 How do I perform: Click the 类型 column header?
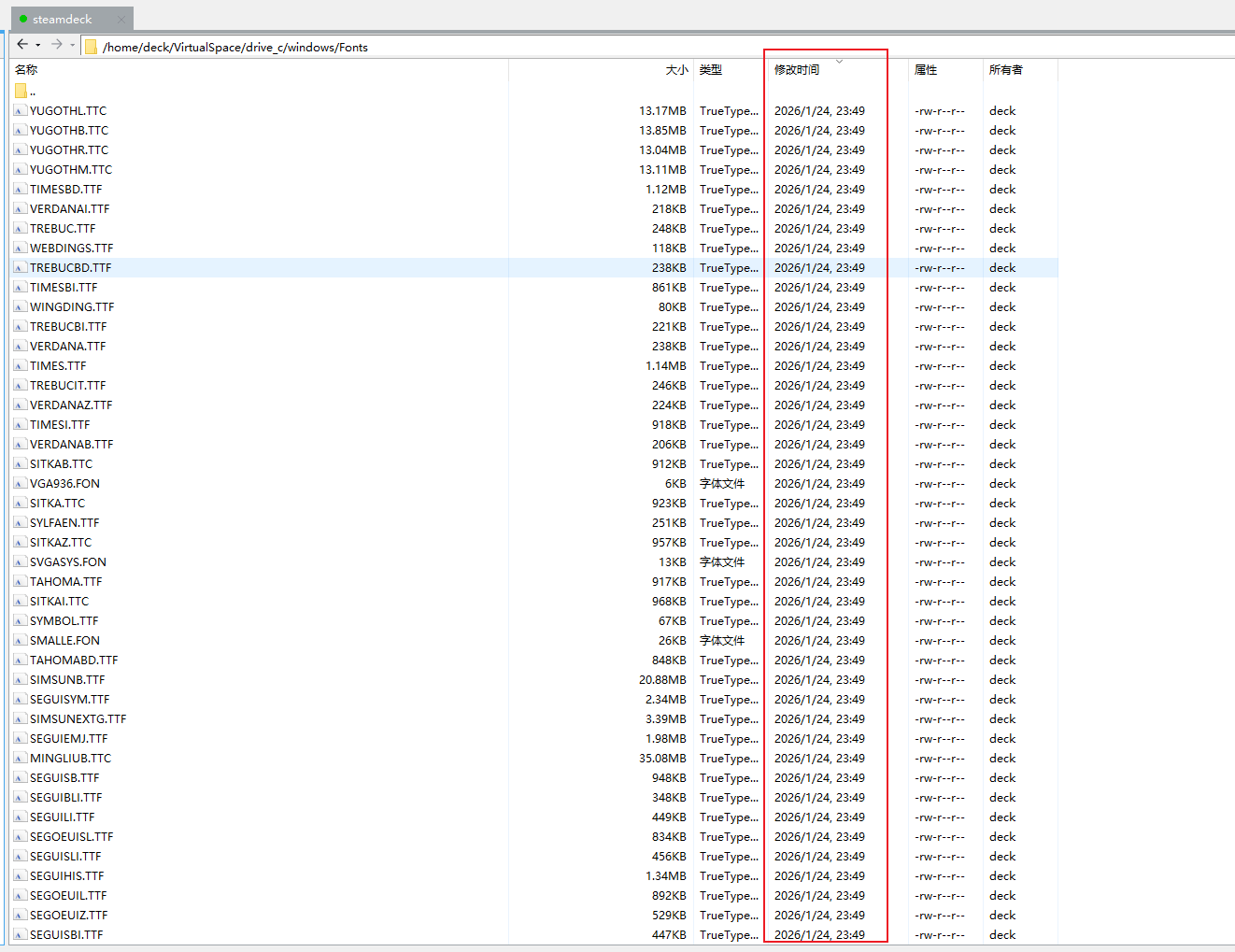[x=711, y=69]
